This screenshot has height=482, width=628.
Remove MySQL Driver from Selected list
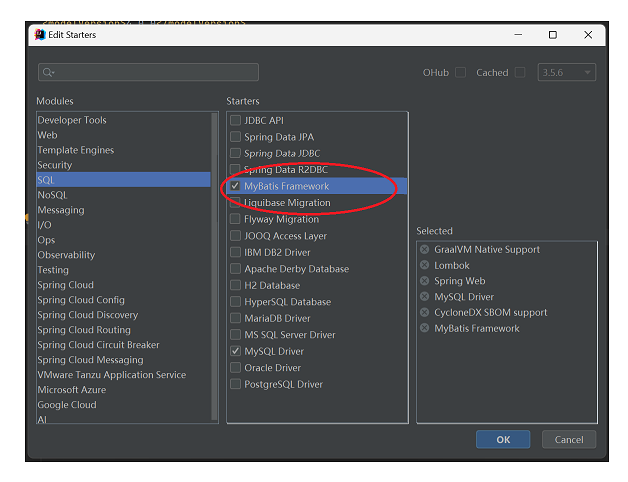(425, 296)
